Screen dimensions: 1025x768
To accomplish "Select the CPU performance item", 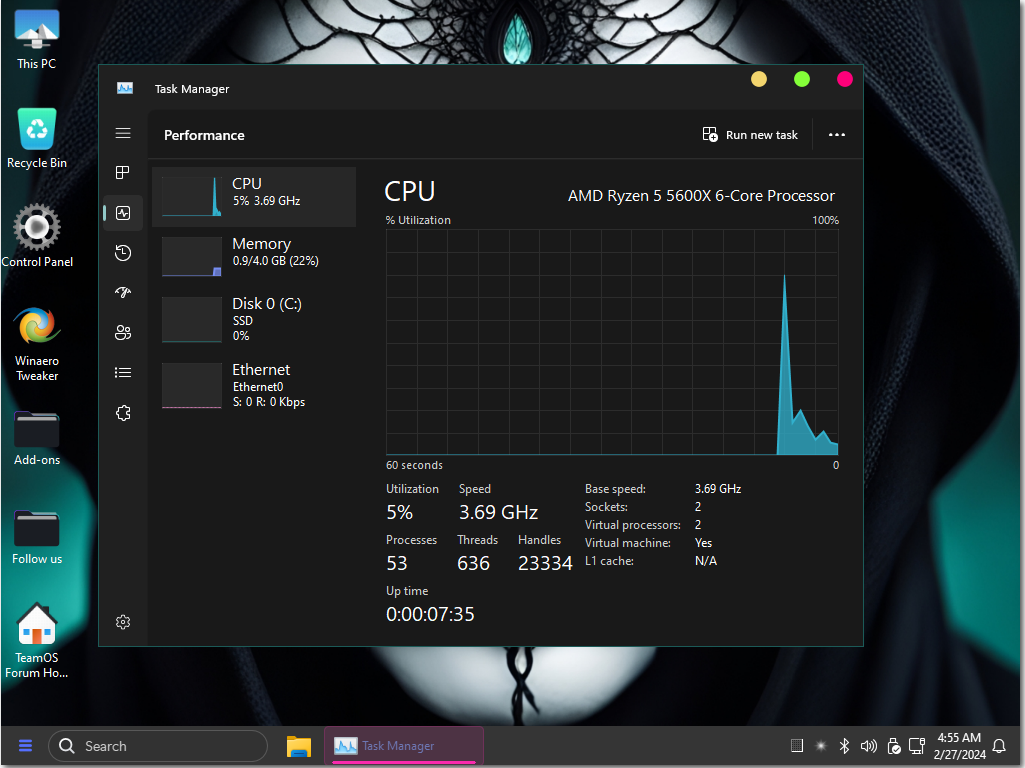I will (254, 197).
